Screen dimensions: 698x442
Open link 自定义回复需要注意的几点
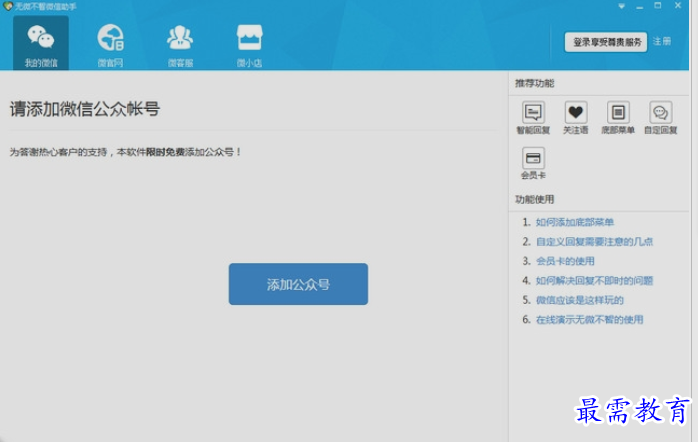[x=594, y=242]
